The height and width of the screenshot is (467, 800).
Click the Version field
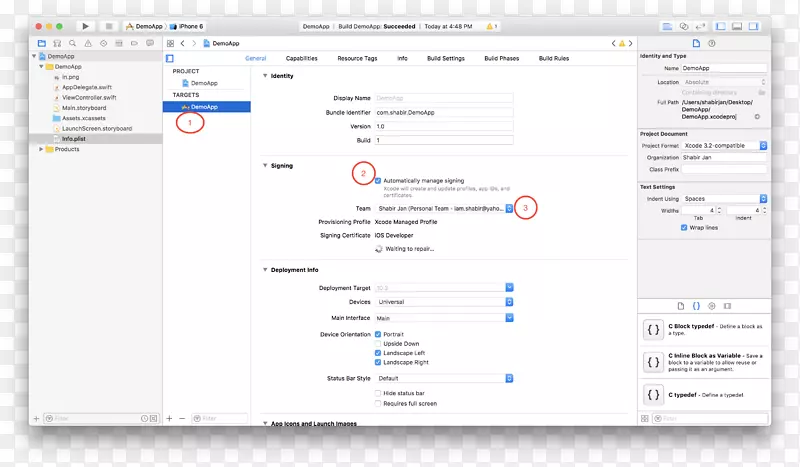444,126
